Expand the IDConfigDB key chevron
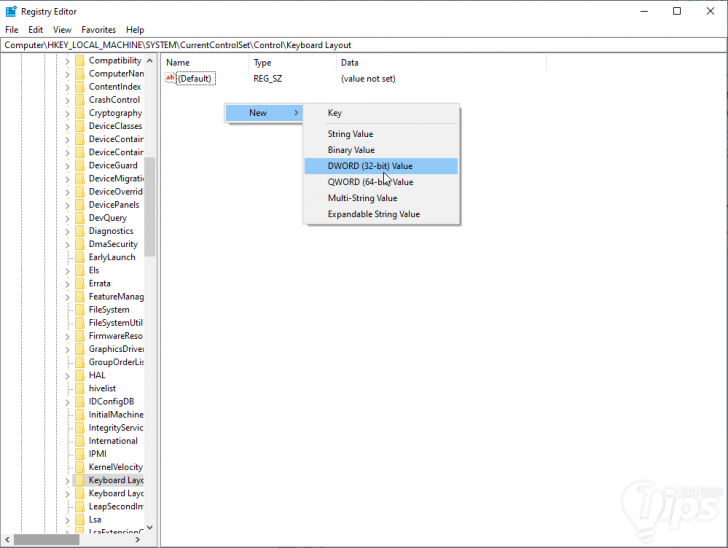This screenshot has height=548, width=728. pos(67,402)
